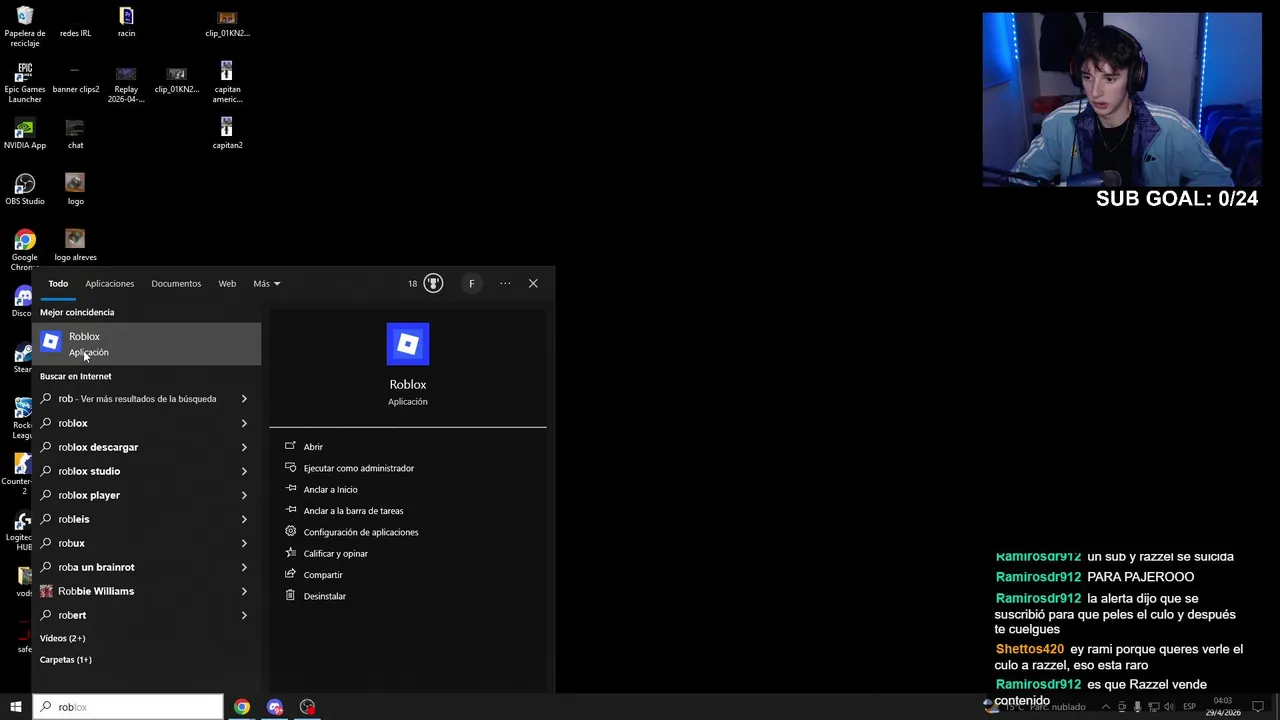The height and width of the screenshot is (720, 1280).
Task: Click the volume speaker tray icon
Action: point(1169,707)
